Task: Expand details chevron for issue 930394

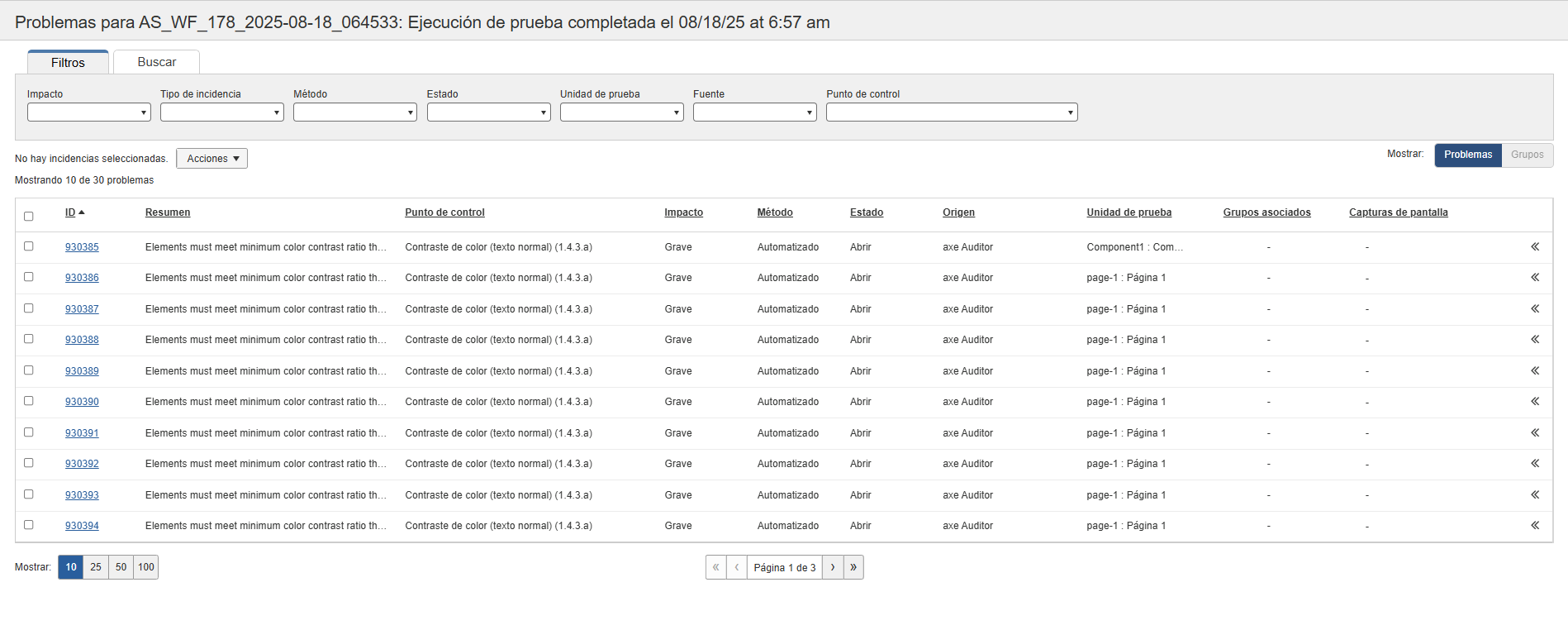Action: pos(1534,525)
